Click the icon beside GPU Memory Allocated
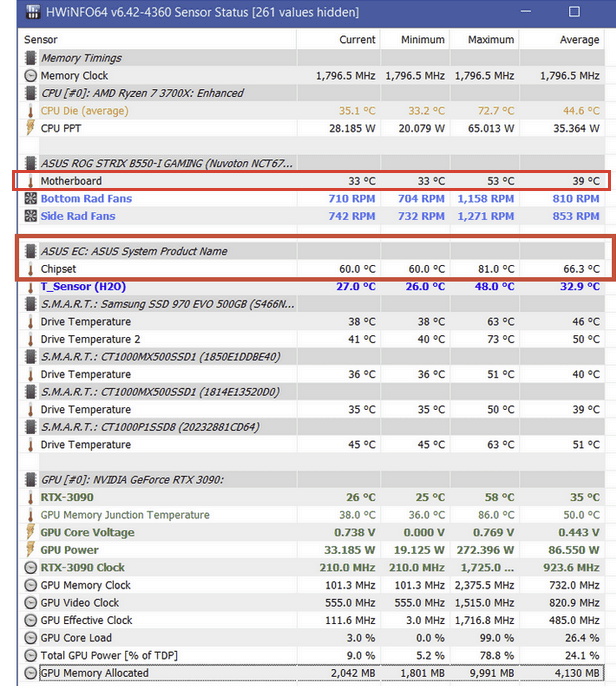Image resolution: width=616 pixels, height=686 pixels. [x=30, y=673]
